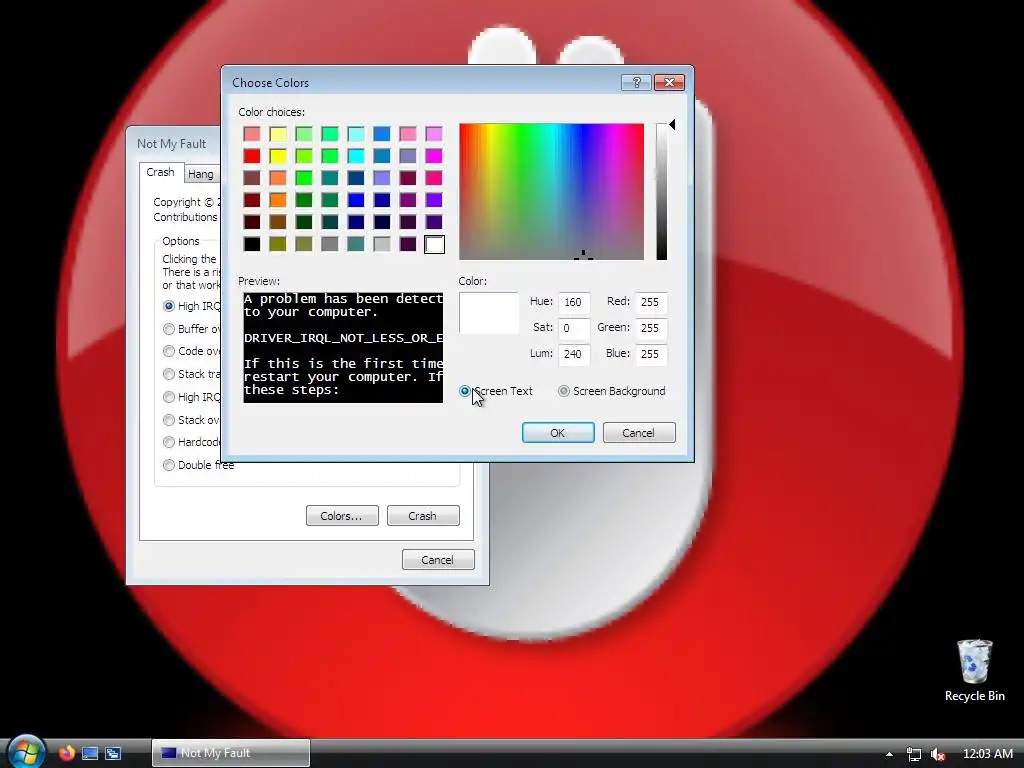This screenshot has height=768, width=1024.
Task: Open the Windows Start orb
Action: 25,752
